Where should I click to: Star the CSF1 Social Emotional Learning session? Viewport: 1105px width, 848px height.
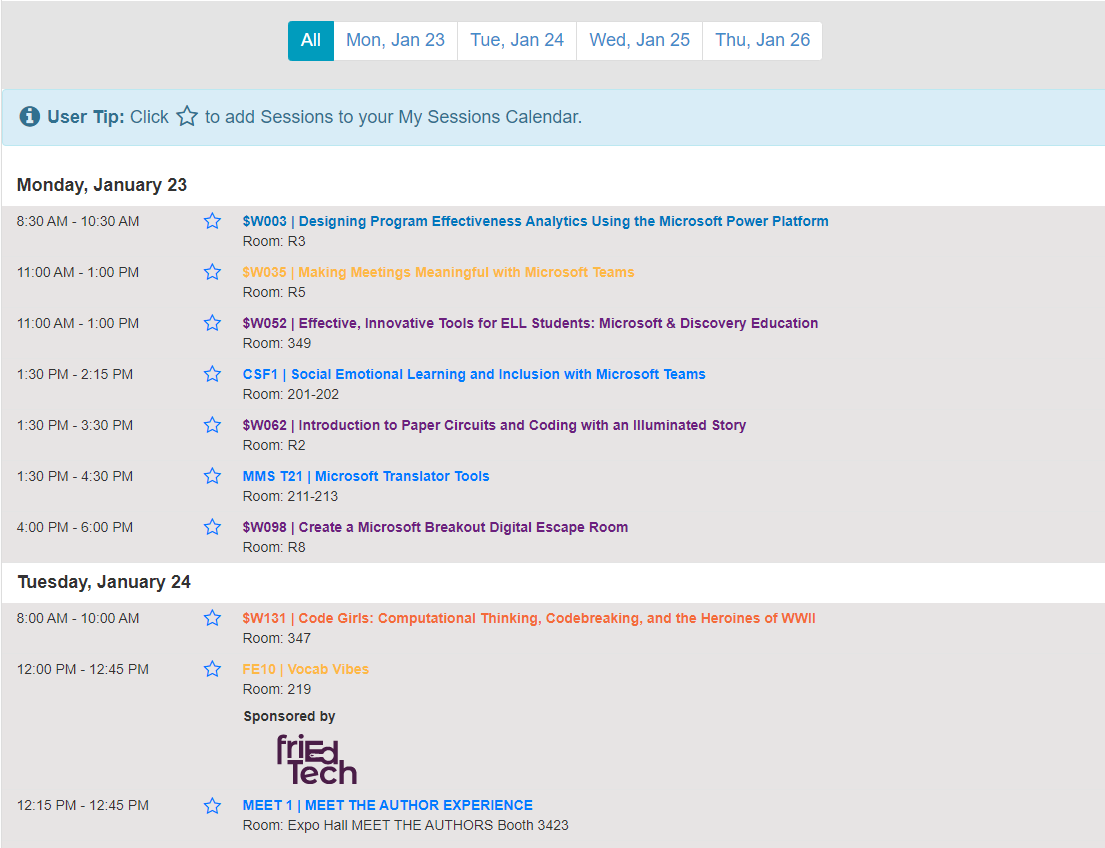click(212, 374)
